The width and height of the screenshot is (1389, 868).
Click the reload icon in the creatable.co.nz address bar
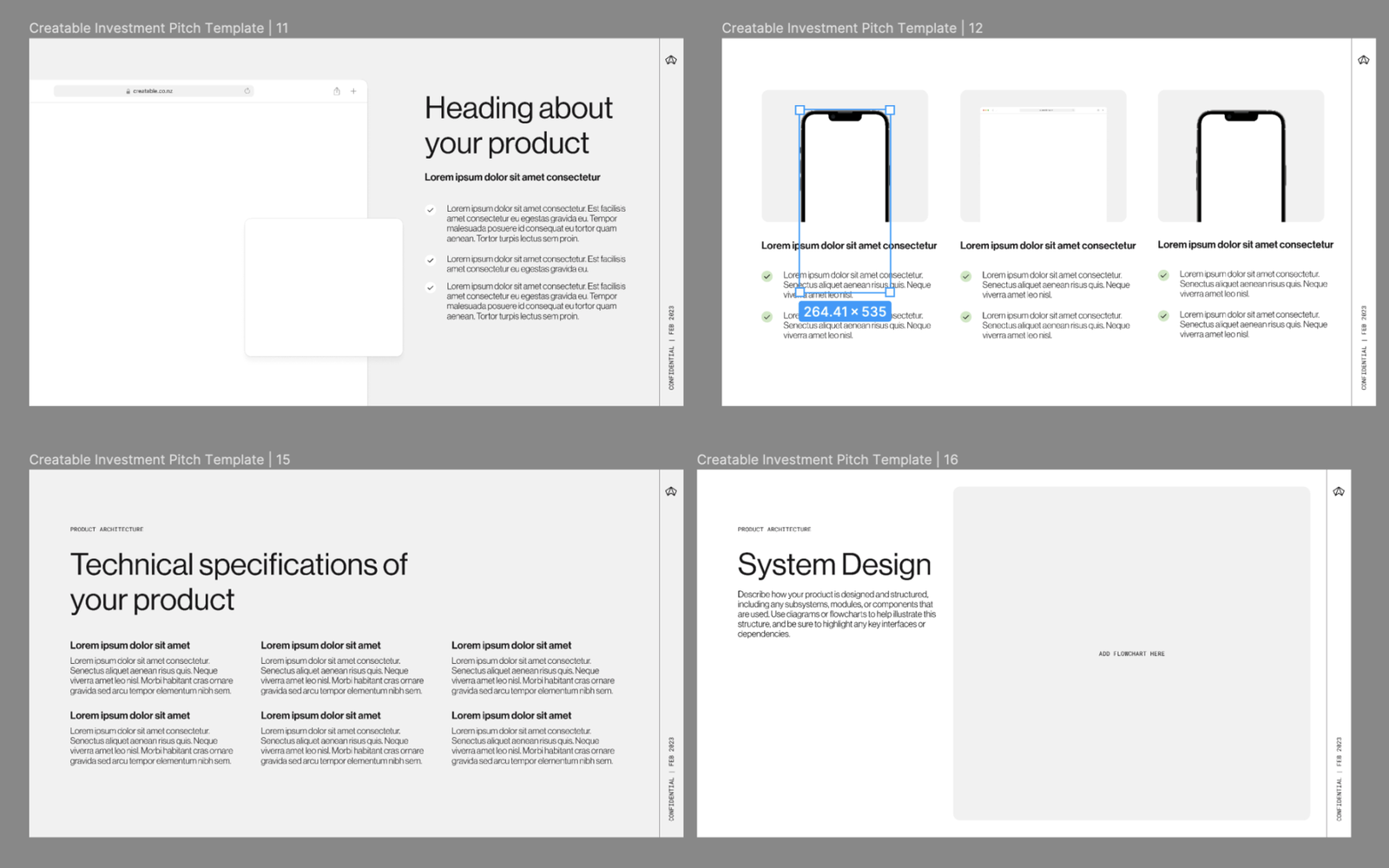tap(247, 91)
